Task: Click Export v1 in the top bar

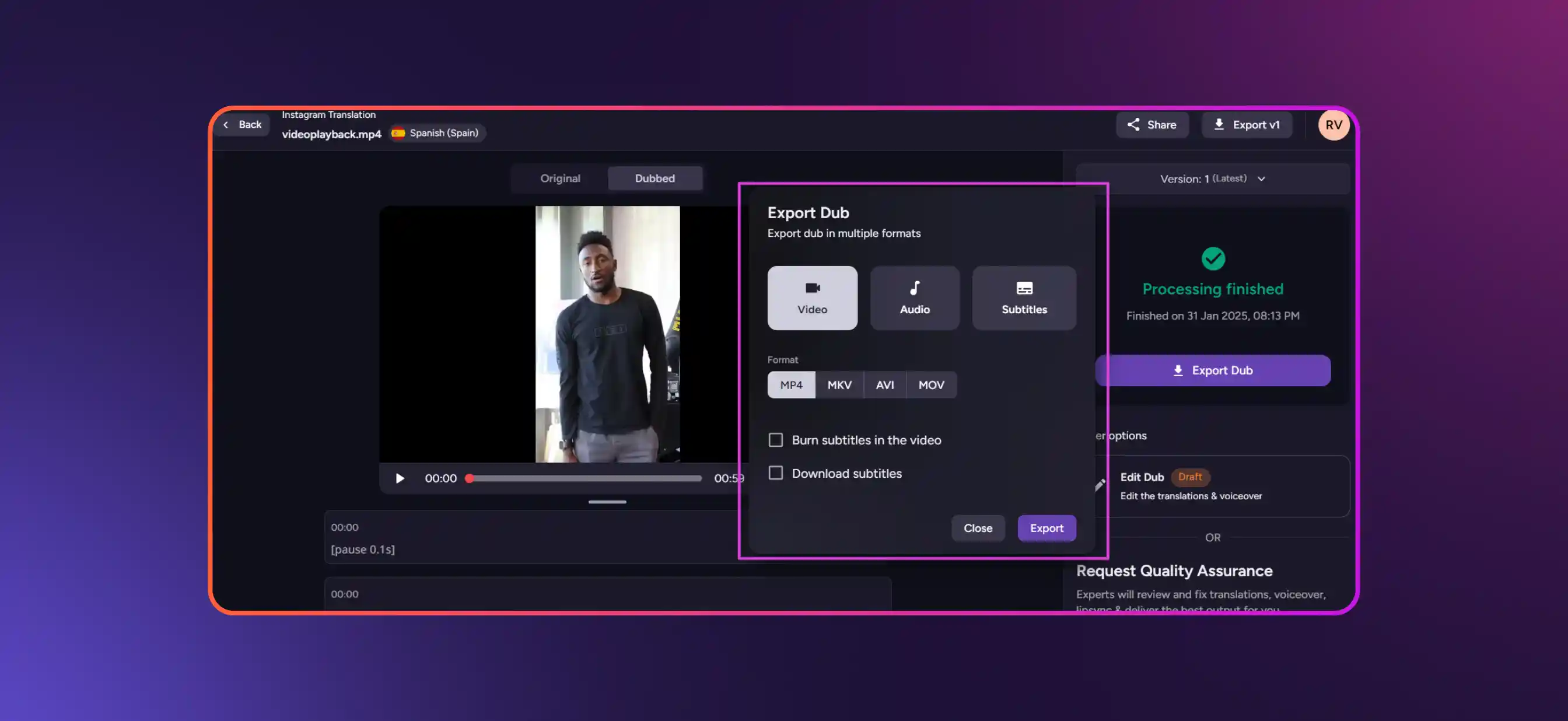Action: coord(1247,125)
